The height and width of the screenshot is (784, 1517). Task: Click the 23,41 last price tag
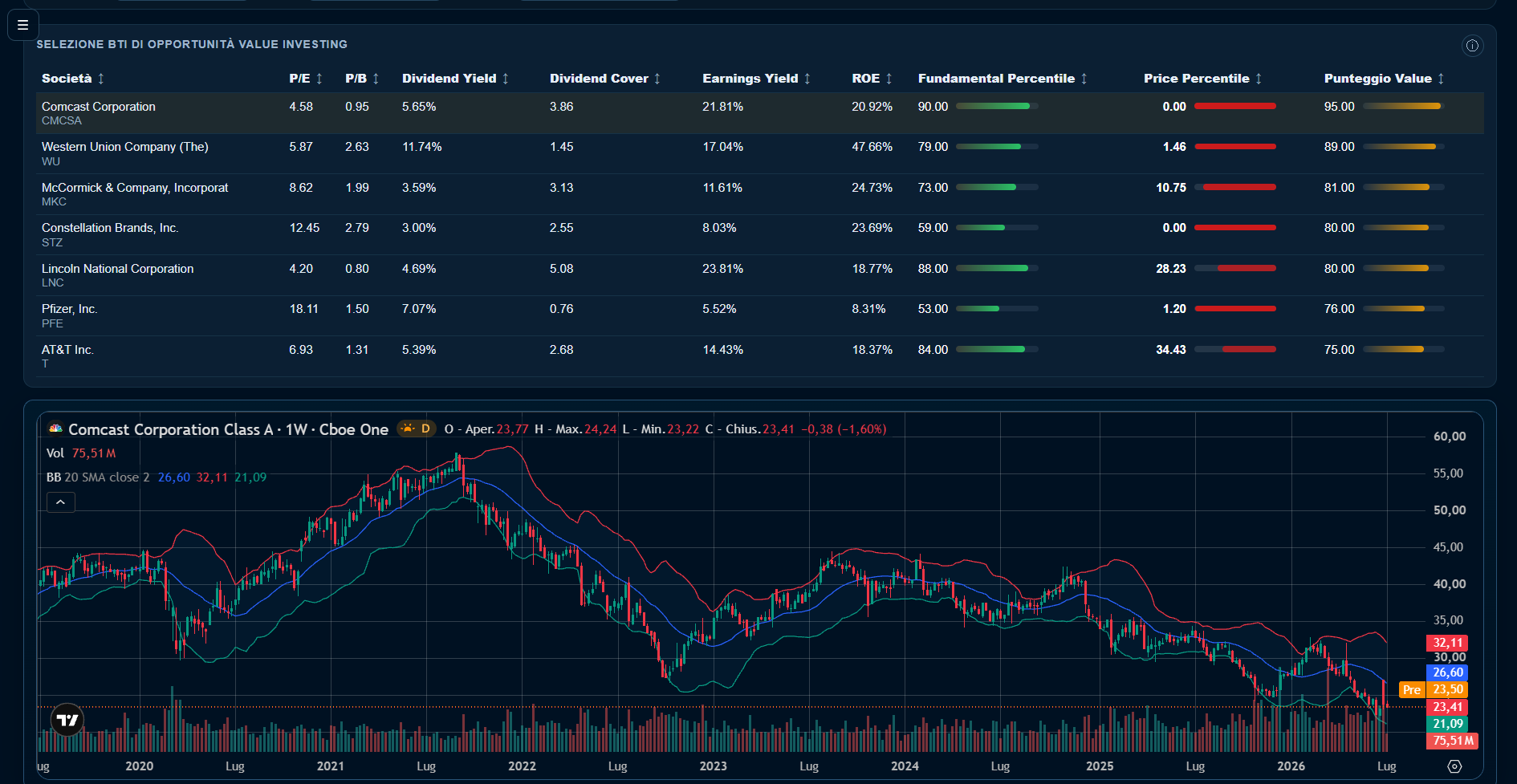pos(1447,707)
